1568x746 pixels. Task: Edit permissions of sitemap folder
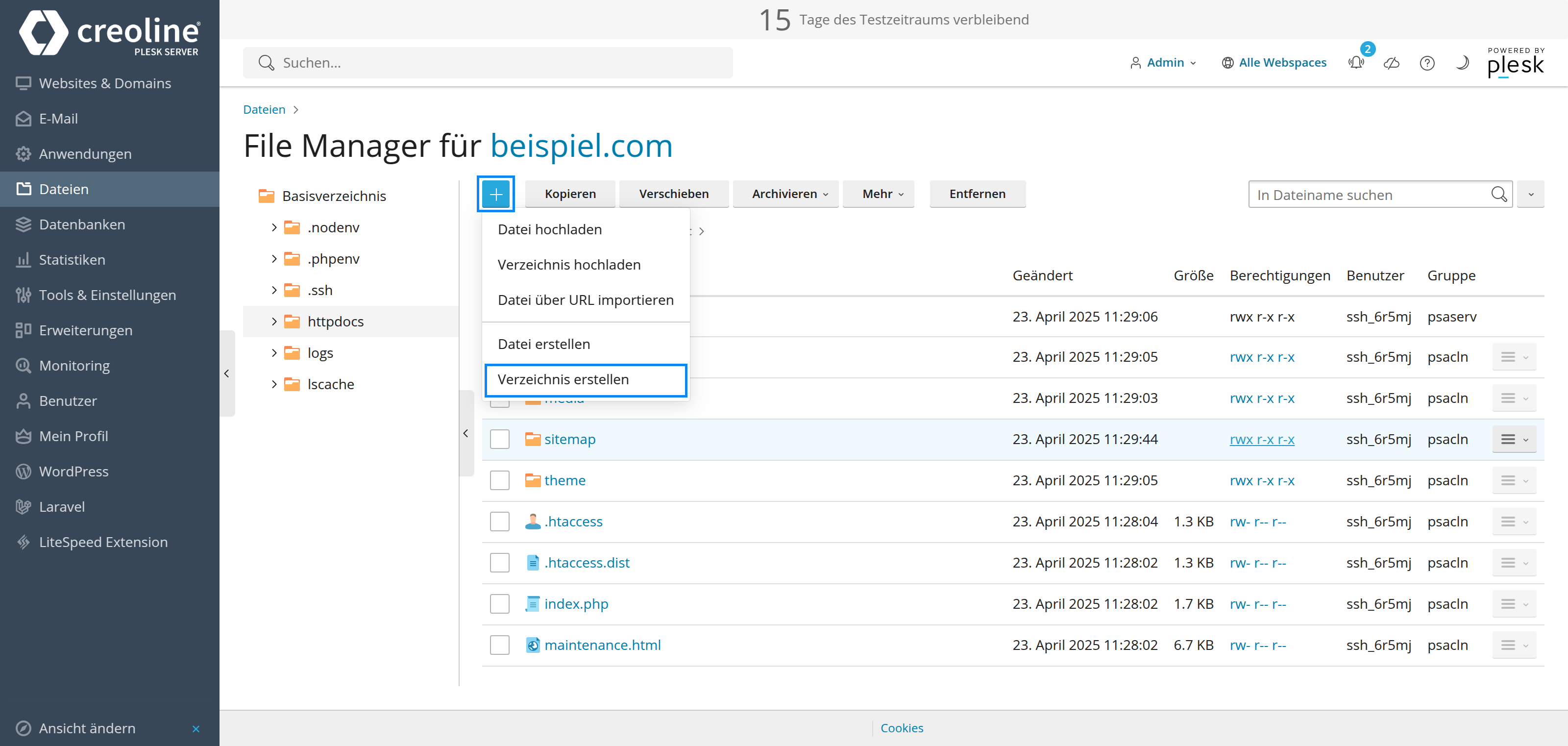coord(1262,440)
